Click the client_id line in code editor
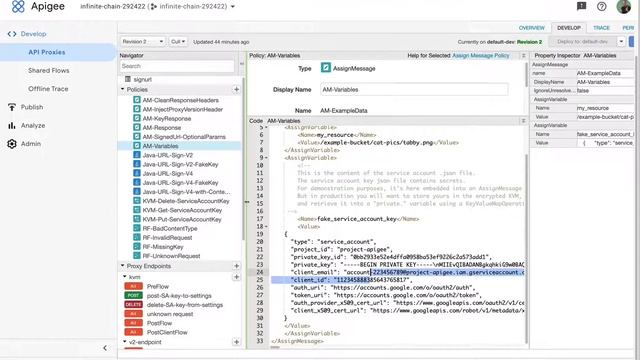The height and width of the screenshot is (360, 640). tap(351, 280)
